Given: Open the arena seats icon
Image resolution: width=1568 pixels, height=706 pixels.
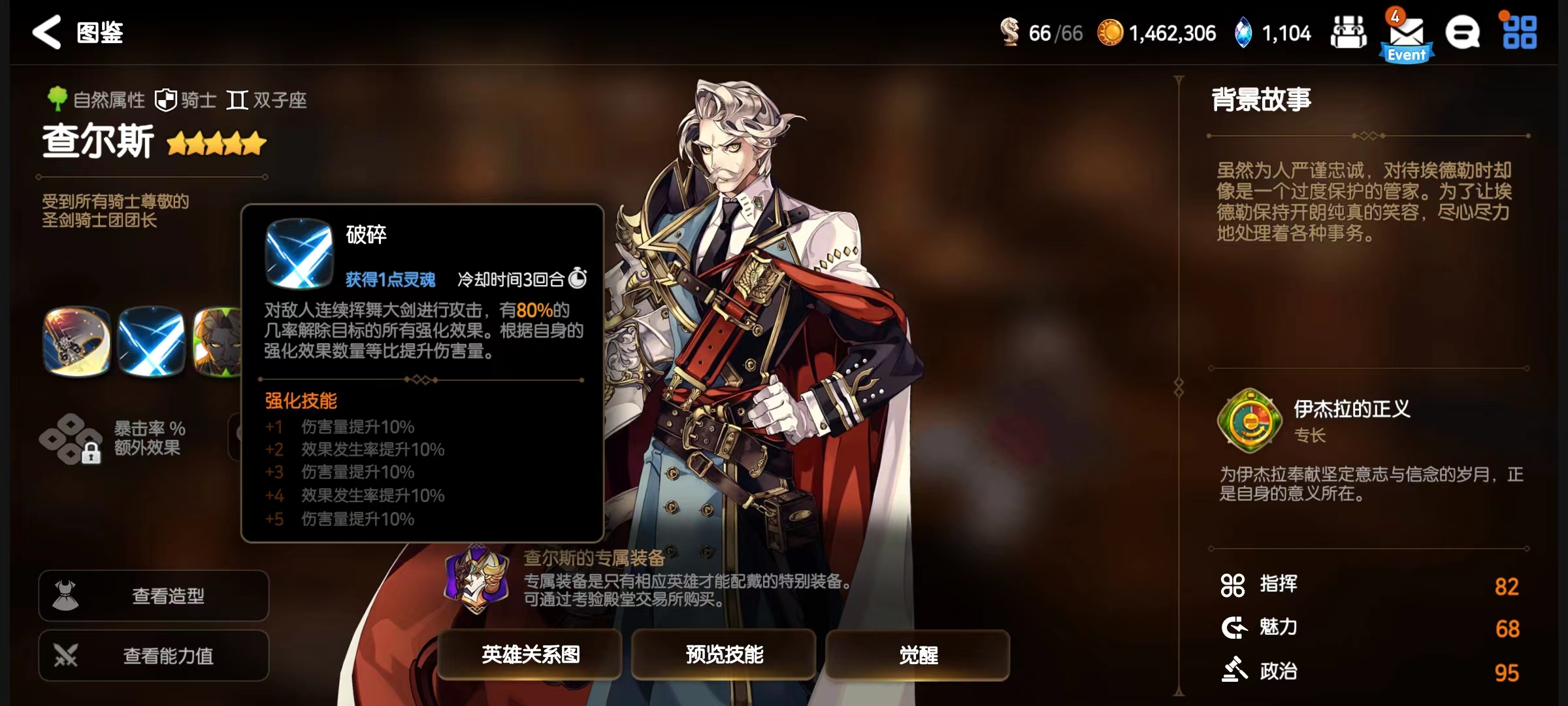Looking at the screenshot, I should pos(1348,33).
